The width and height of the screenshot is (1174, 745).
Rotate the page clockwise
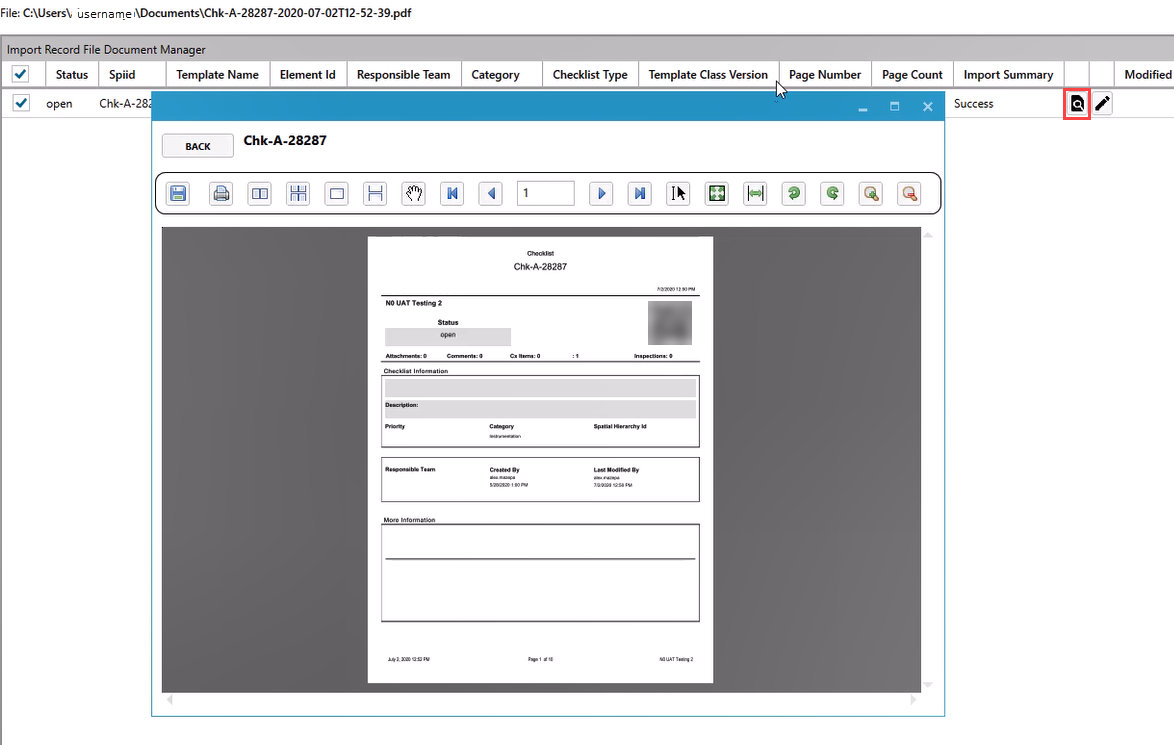pos(832,194)
